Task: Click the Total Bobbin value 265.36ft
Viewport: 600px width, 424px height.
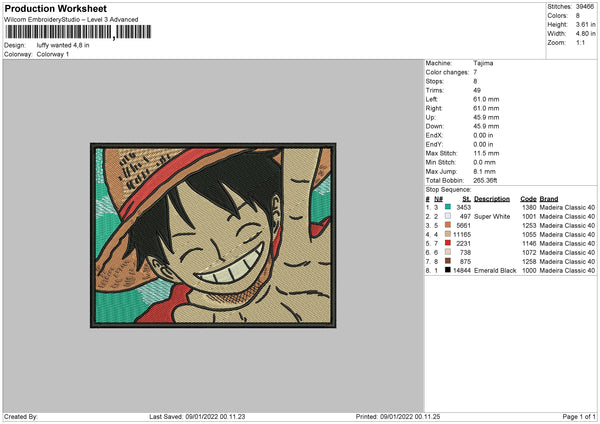Action: (485, 180)
